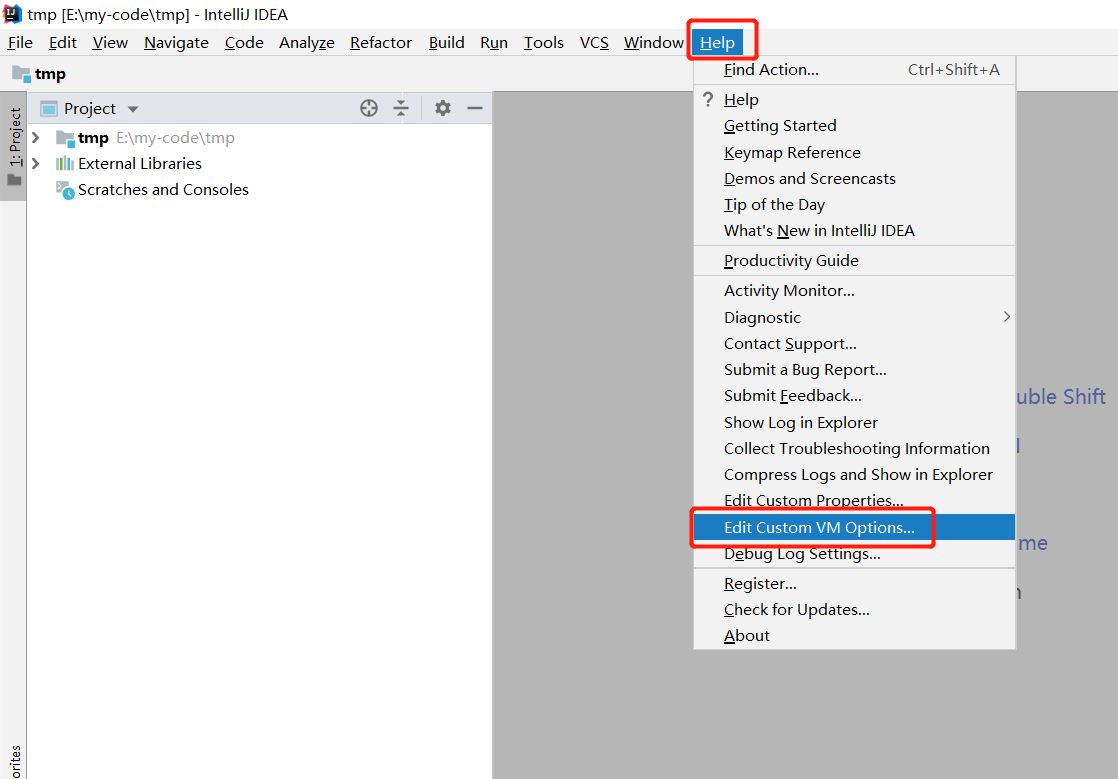Toggle the 1: Project side tool tab
This screenshot has width=1118, height=779.
(14, 146)
